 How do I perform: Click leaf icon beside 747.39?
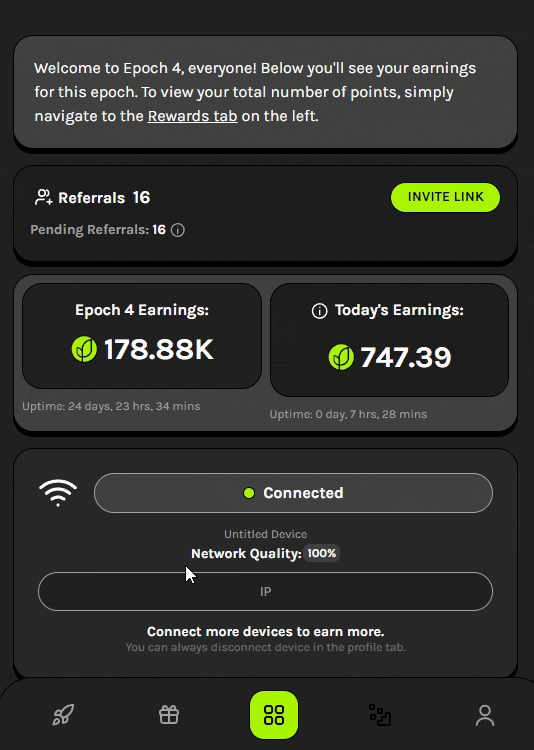341,357
